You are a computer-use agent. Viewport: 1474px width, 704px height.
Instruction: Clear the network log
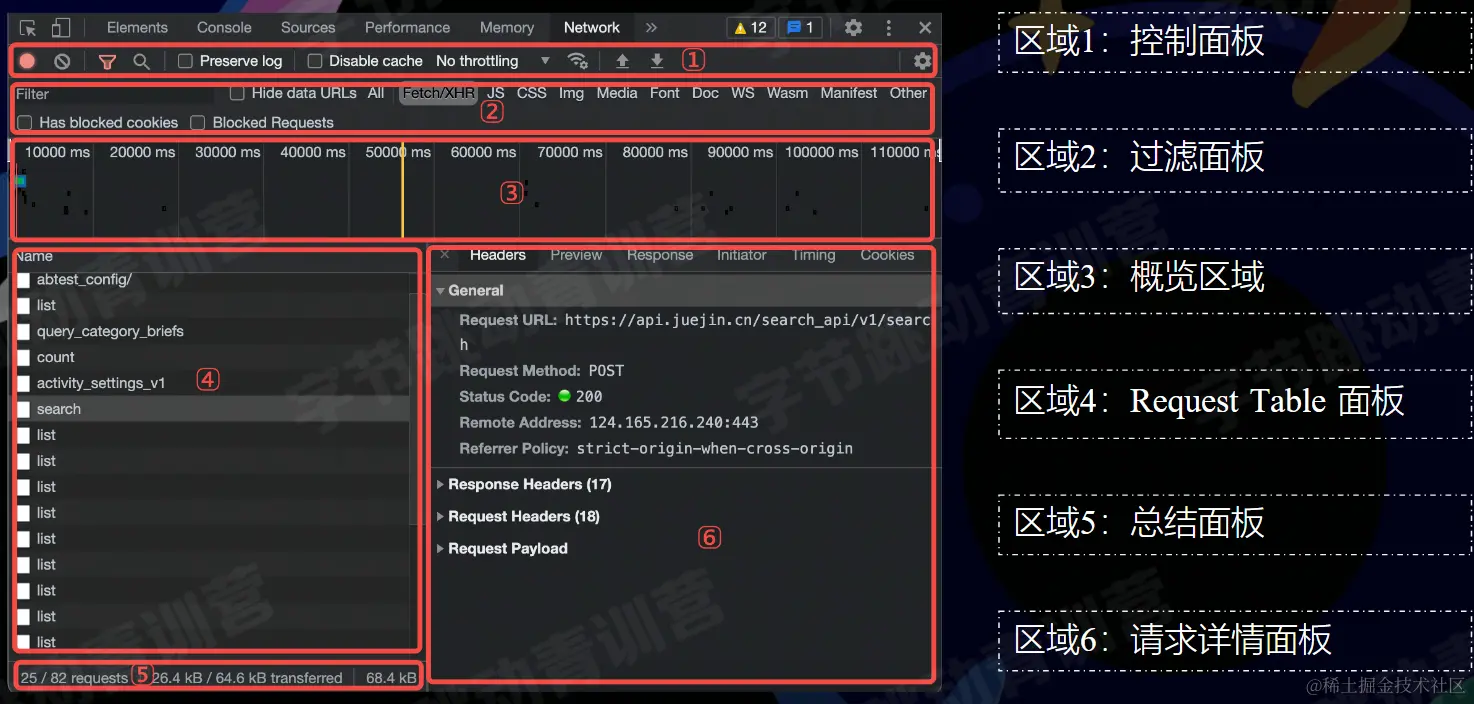click(x=62, y=61)
